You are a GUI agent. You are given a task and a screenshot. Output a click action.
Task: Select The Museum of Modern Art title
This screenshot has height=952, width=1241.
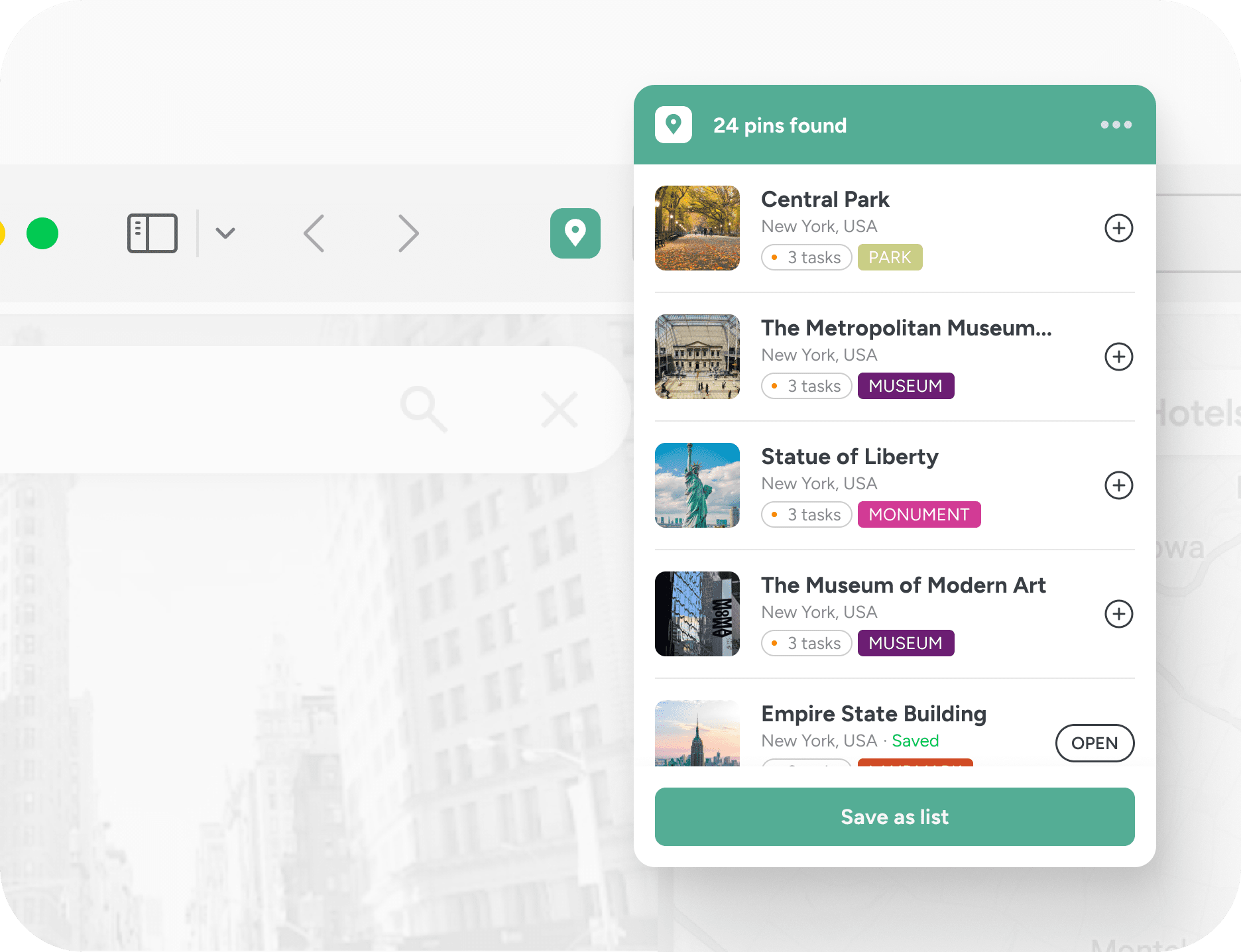pyautogui.click(x=904, y=585)
